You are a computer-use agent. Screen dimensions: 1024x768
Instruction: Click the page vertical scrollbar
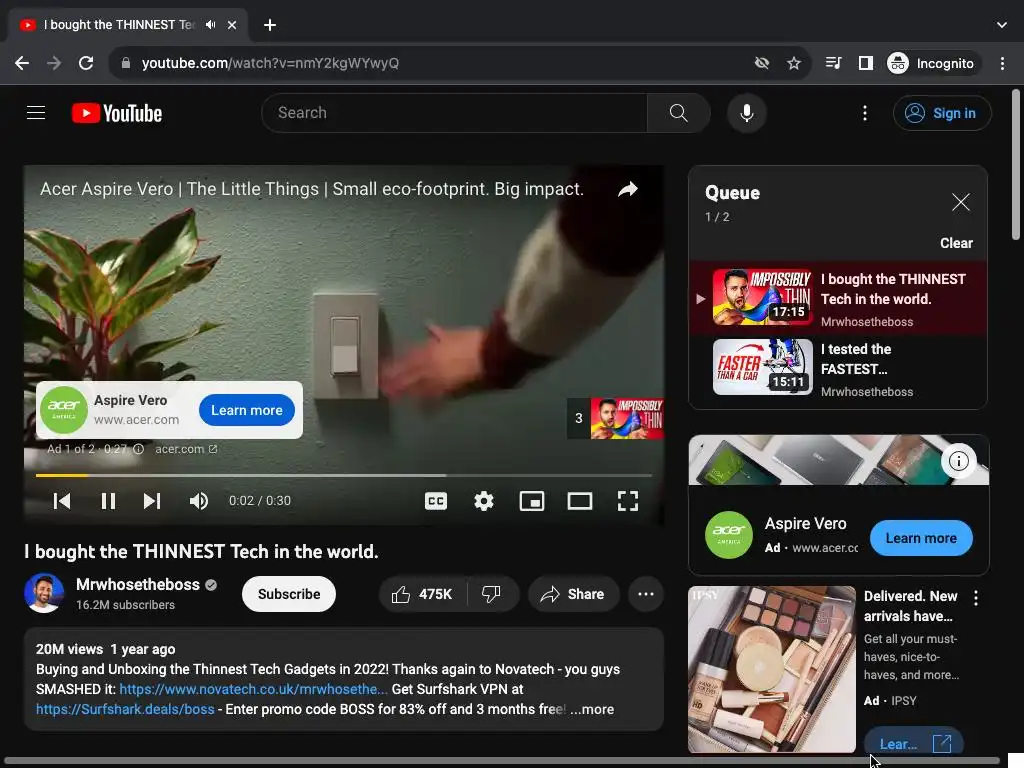pyautogui.click(x=1016, y=165)
